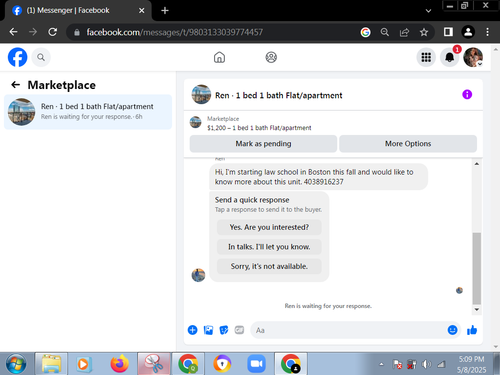Open conversation information purple icon
The image size is (500, 375).
467,95
